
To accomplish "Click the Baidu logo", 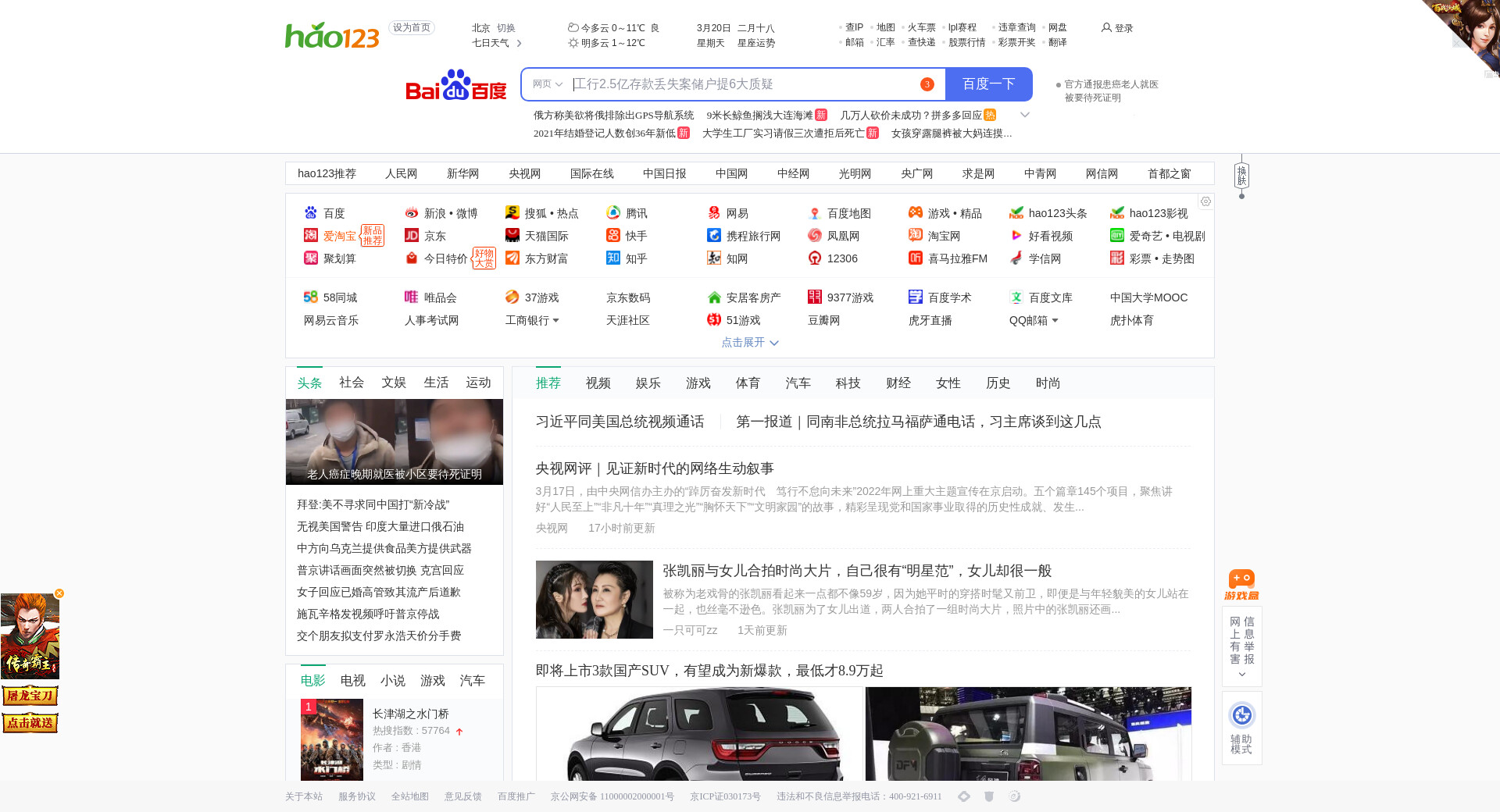I will [455, 85].
